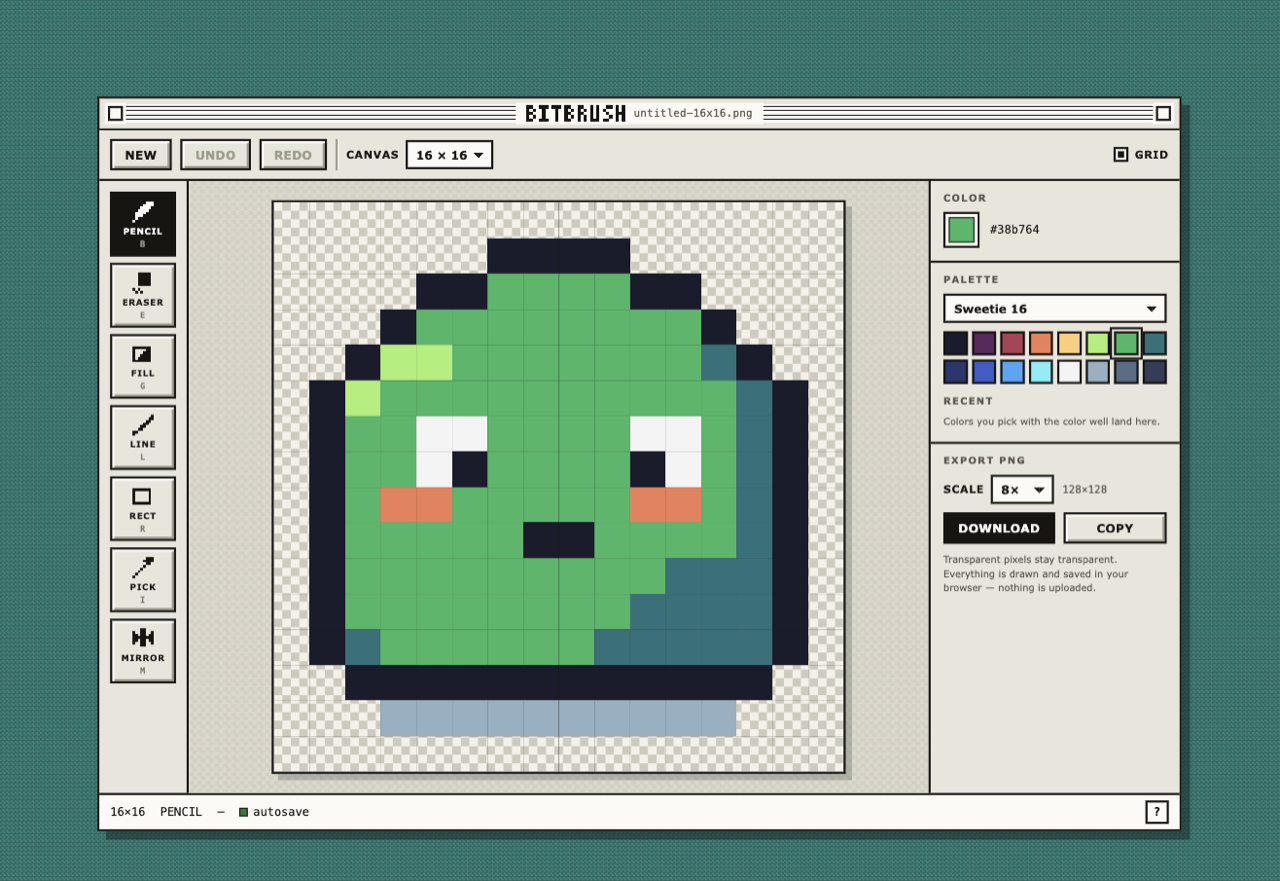Pick the light lime green palette swatch
This screenshot has width=1280, height=881.
(x=1098, y=343)
